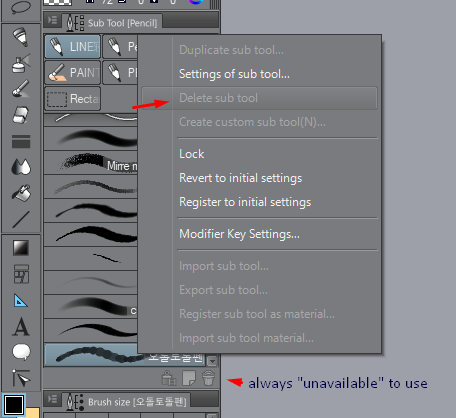Switch to the Recta sub tool group
Viewport: 456px width, 418px height.
(x=72, y=98)
